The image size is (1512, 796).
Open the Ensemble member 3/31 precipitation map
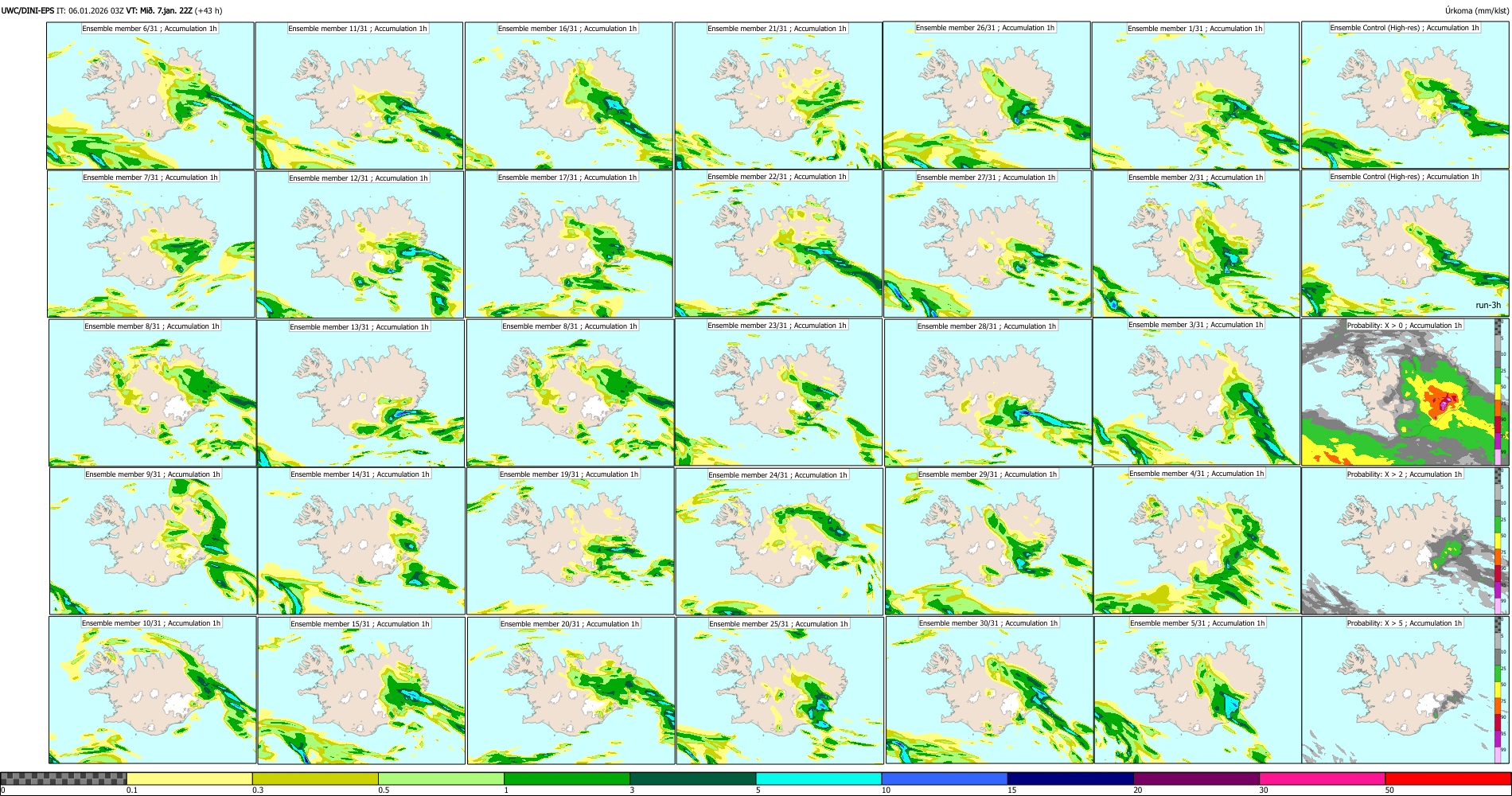pos(1196,392)
